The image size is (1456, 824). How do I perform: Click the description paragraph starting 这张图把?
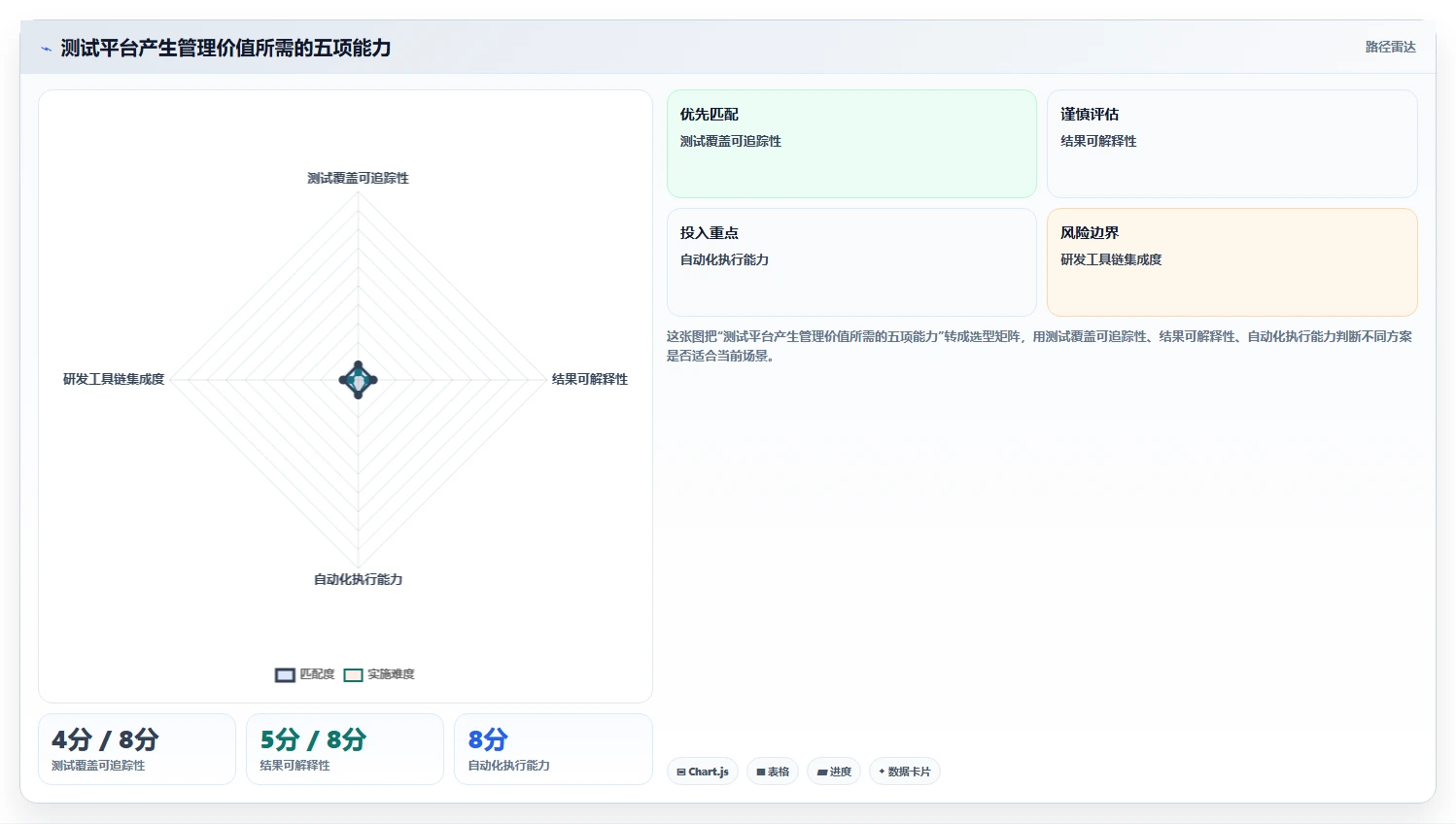pyautogui.click(x=1039, y=346)
